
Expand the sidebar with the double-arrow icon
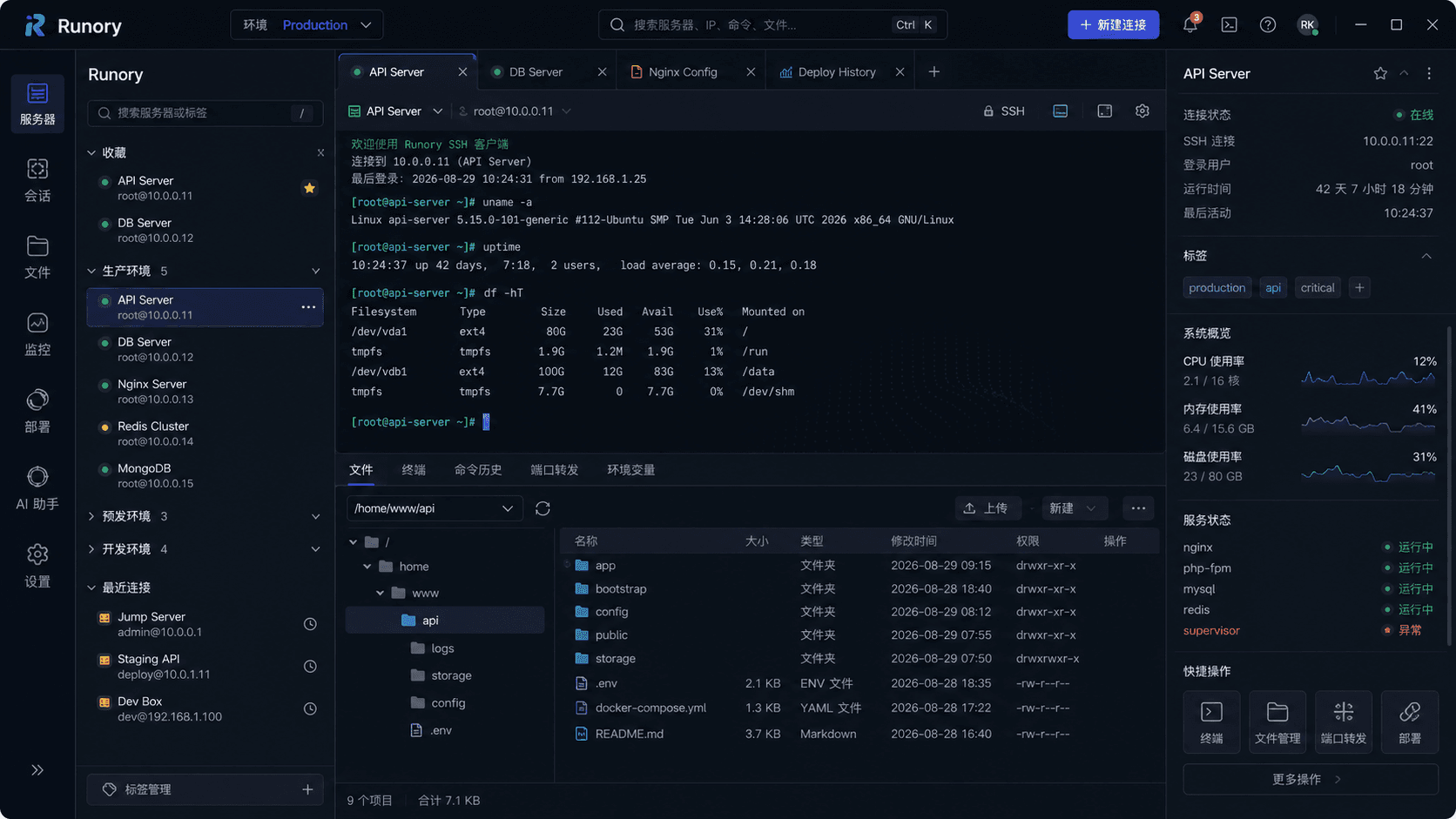click(37, 769)
